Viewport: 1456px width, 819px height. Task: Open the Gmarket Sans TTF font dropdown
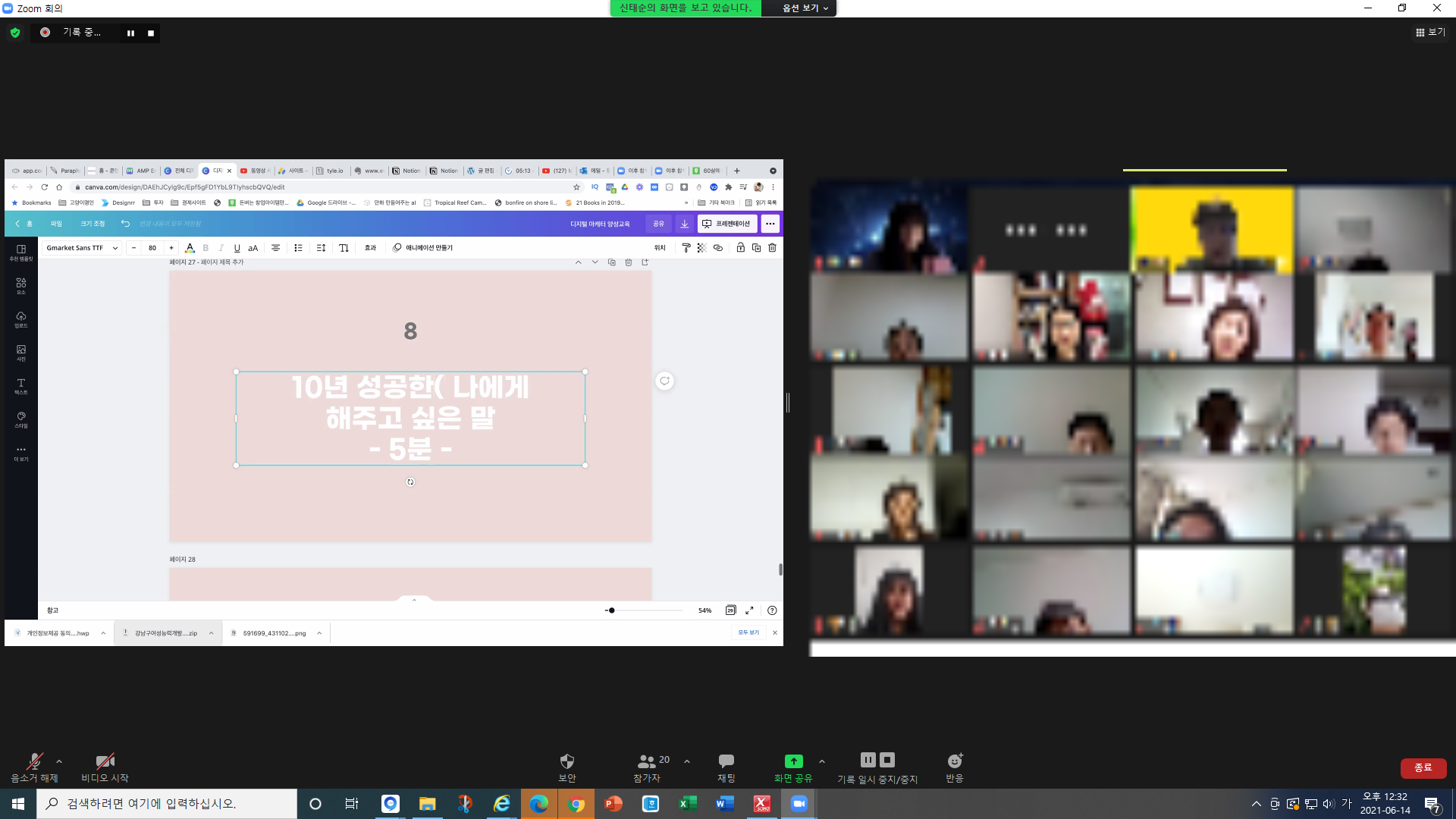[82, 248]
